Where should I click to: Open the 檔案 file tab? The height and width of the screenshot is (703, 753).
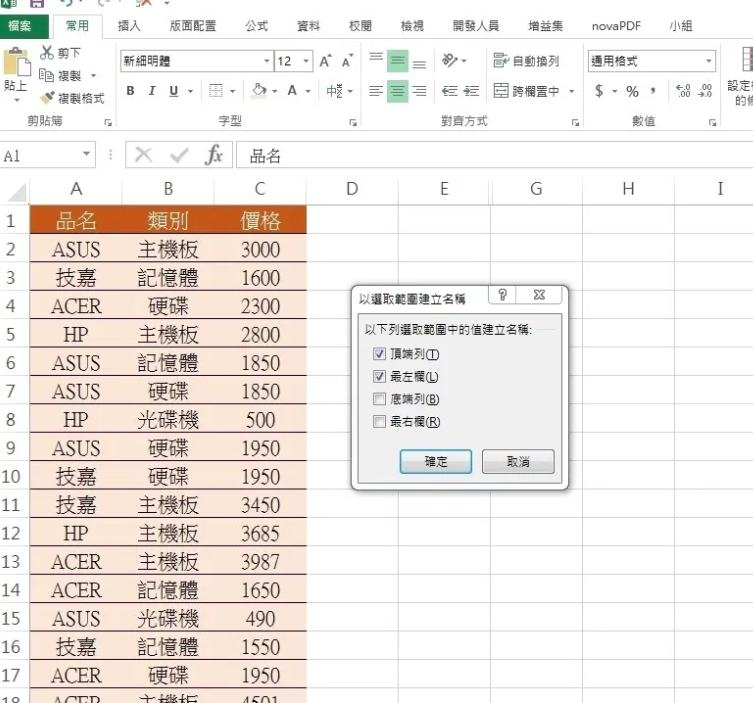[20, 26]
